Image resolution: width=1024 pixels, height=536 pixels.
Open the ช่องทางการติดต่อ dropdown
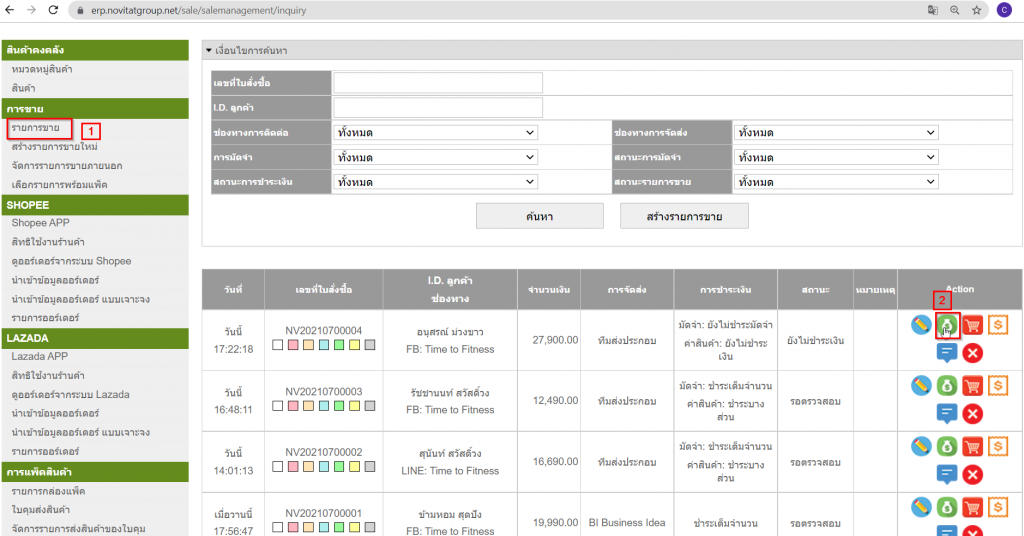pos(435,132)
